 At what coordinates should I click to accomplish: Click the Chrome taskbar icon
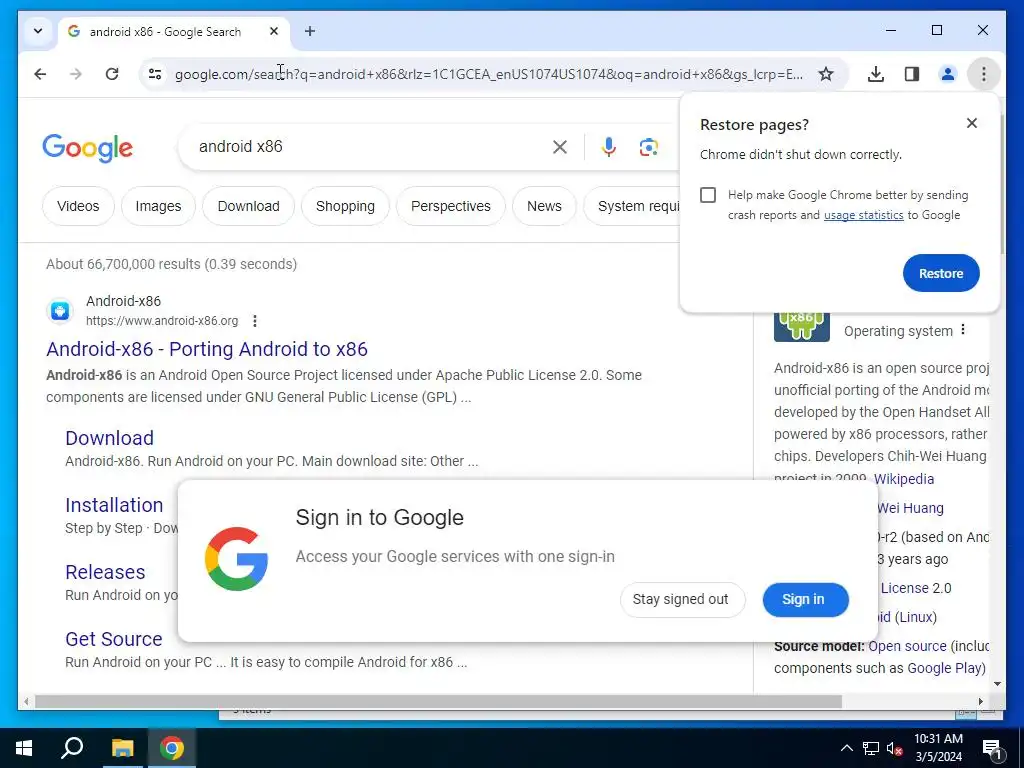click(172, 748)
